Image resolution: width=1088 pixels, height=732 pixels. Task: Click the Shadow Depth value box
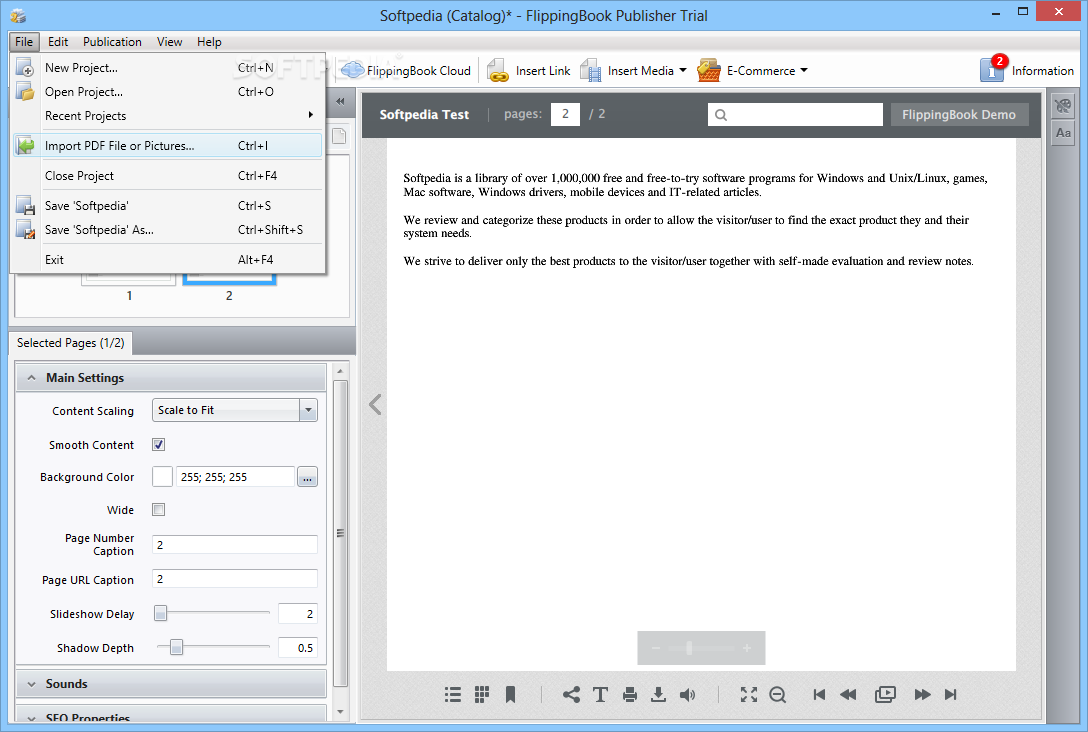298,647
